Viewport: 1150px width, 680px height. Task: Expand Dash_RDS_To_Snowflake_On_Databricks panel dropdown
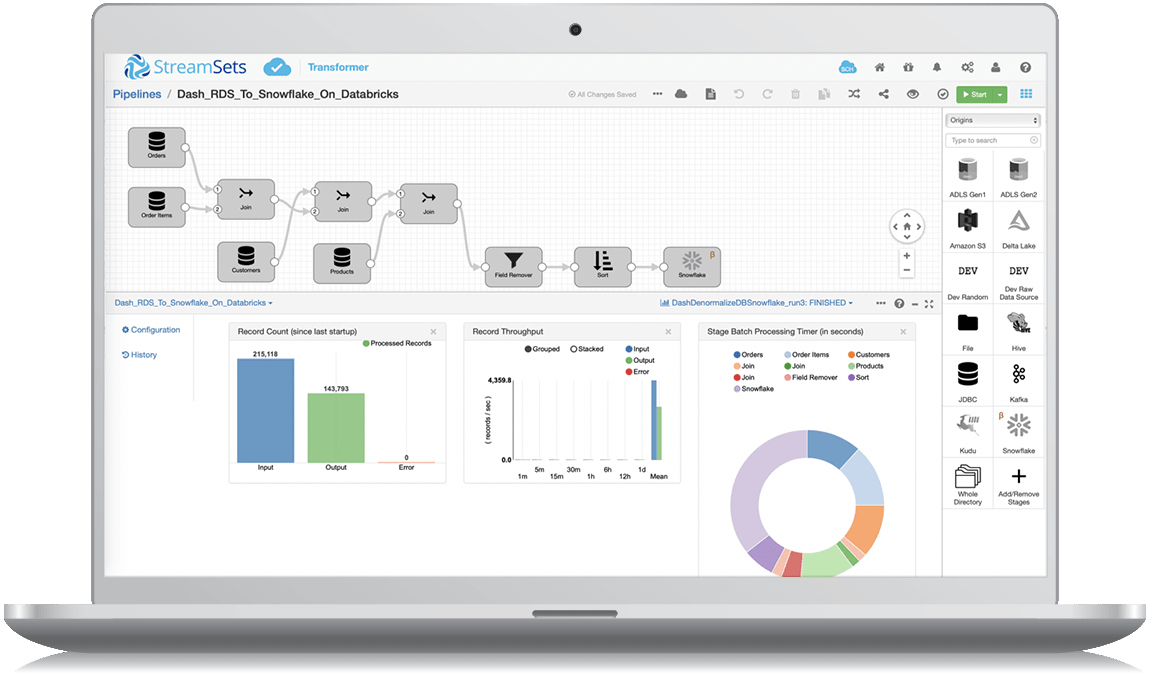193,303
